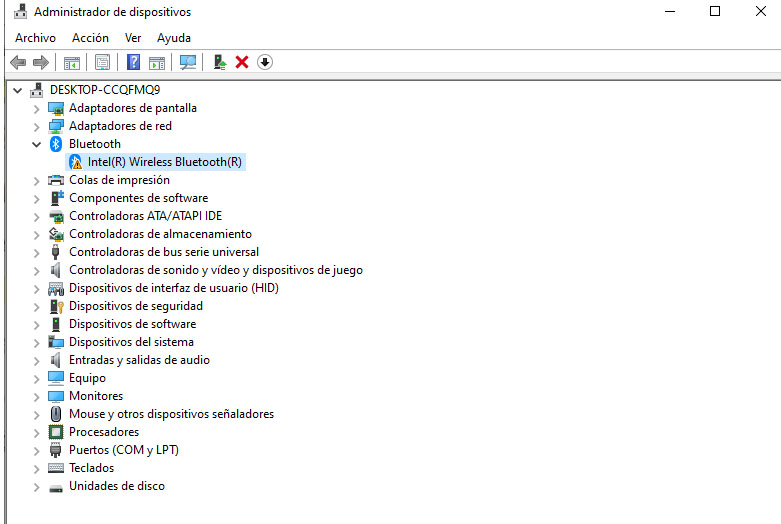Click the printer icon for Colas de impresión
Viewport: 781px width, 524px height.
pyautogui.click(x=56, y=180)
